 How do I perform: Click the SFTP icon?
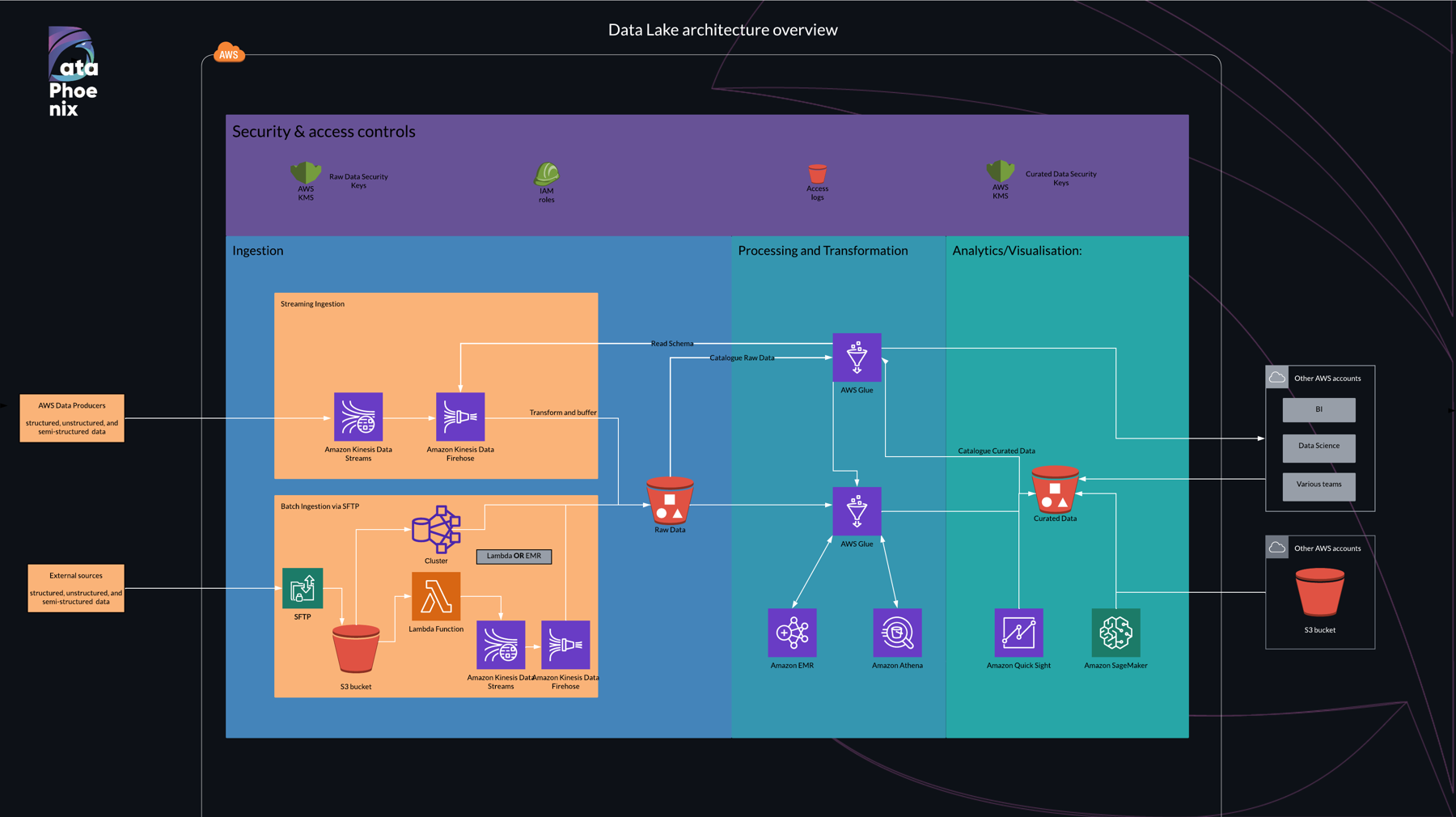[303, 588]
